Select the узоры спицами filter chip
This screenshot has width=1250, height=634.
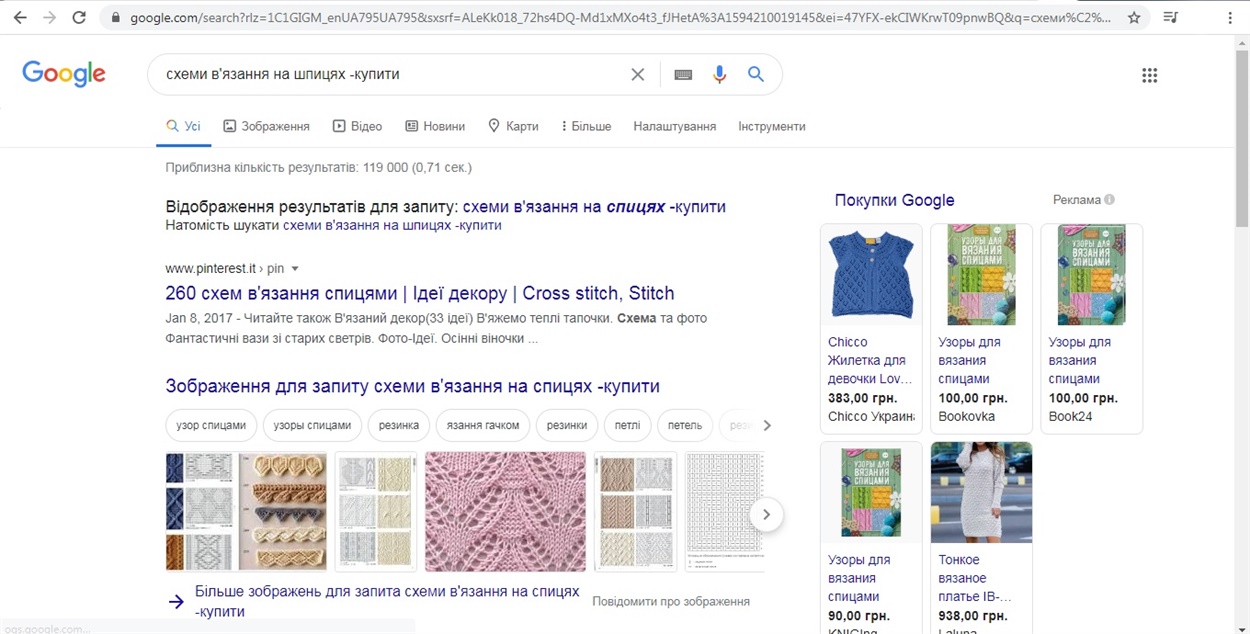(312, 425)
